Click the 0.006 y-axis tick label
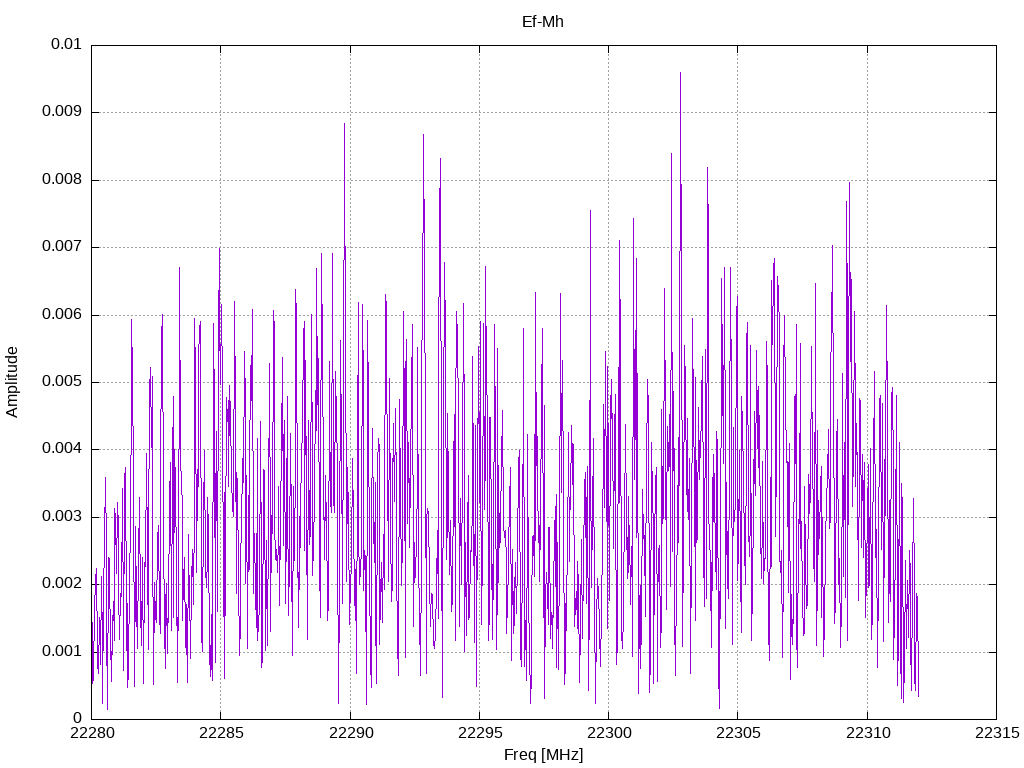 click(x=62, y=315)
